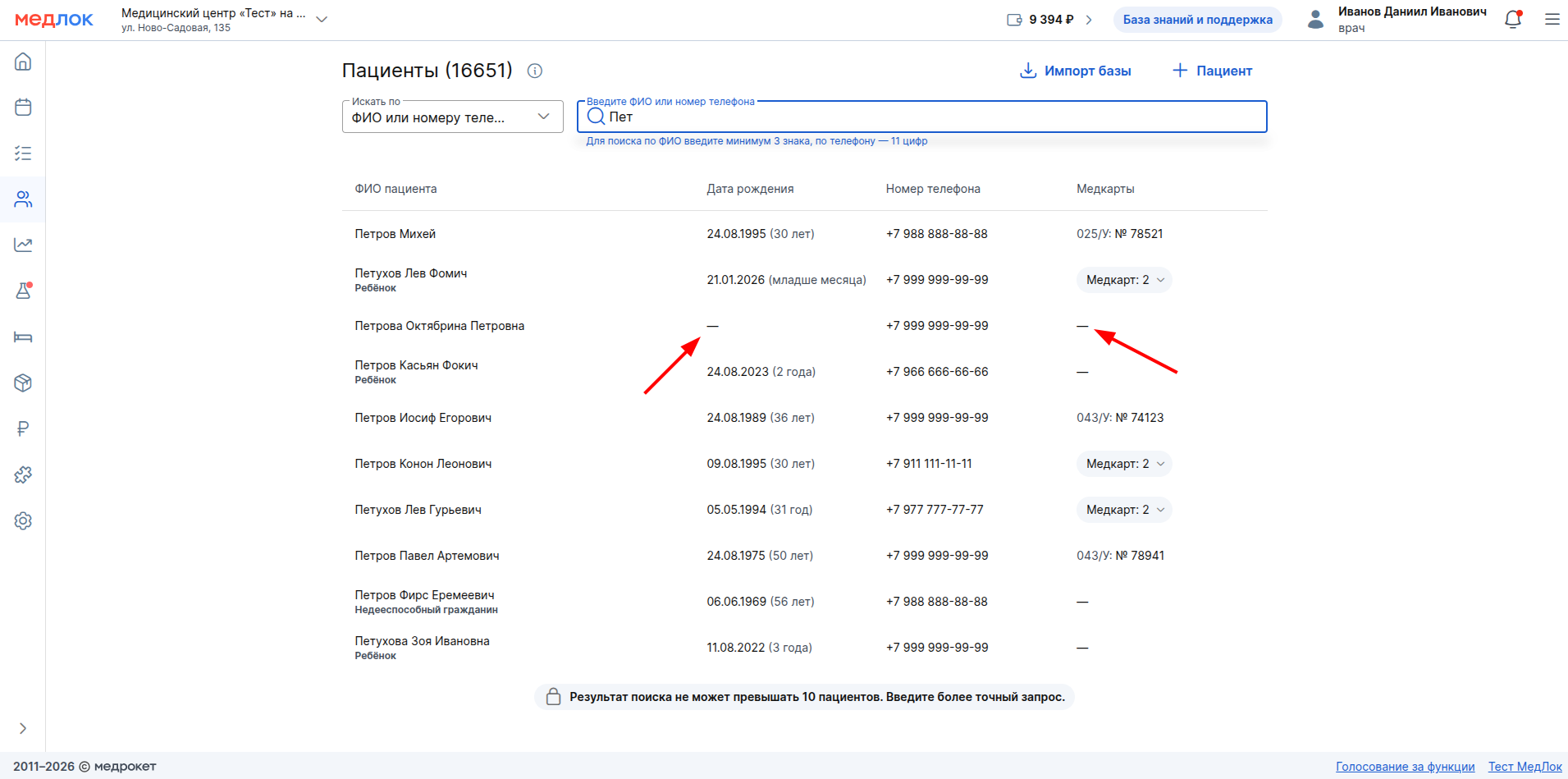This screenshot has width=1568, height=779.
Task: Open patient row Петров Михей
Action: [x=395, y=234]
